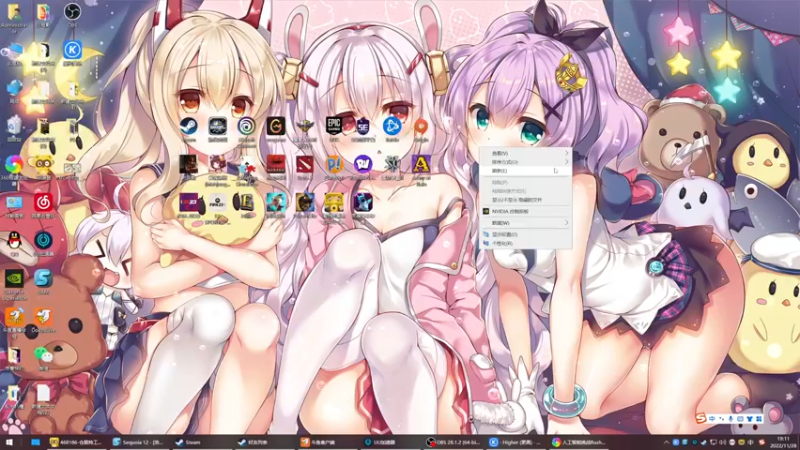Open Personalize (R) context menu entry

(526, 243)
